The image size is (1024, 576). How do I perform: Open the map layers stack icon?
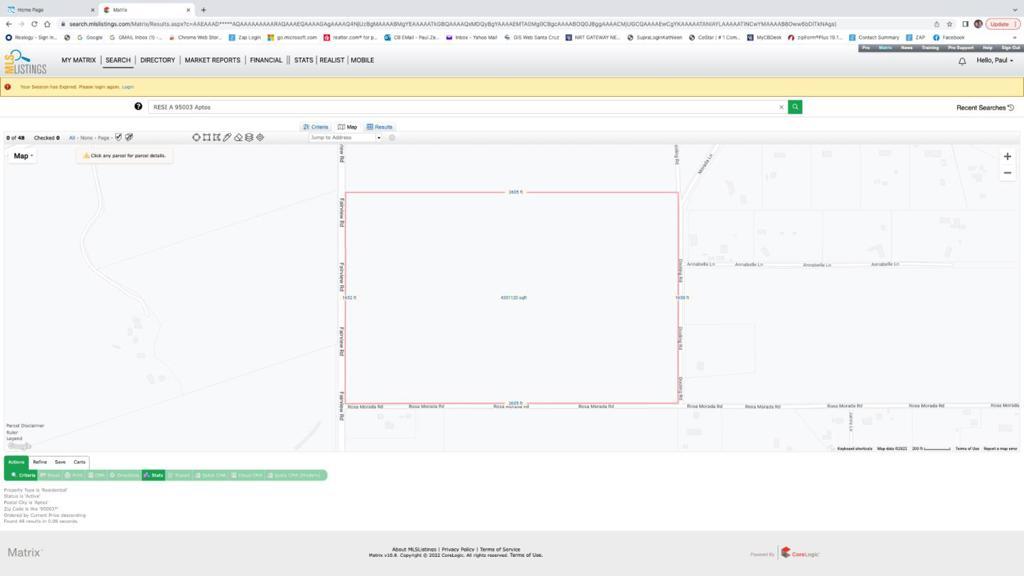[x=249, y=137]
